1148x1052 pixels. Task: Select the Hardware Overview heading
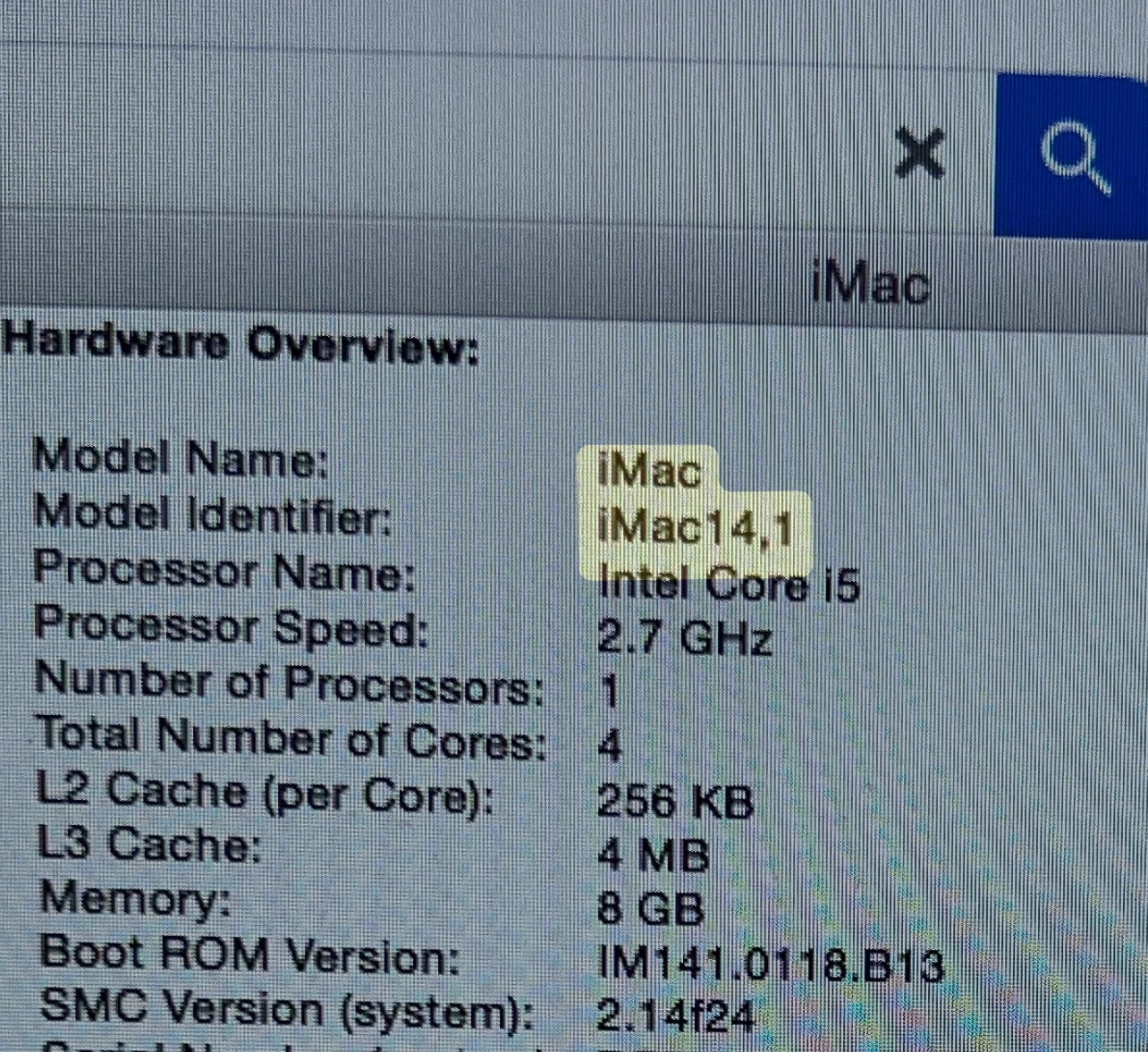point(241,344)
